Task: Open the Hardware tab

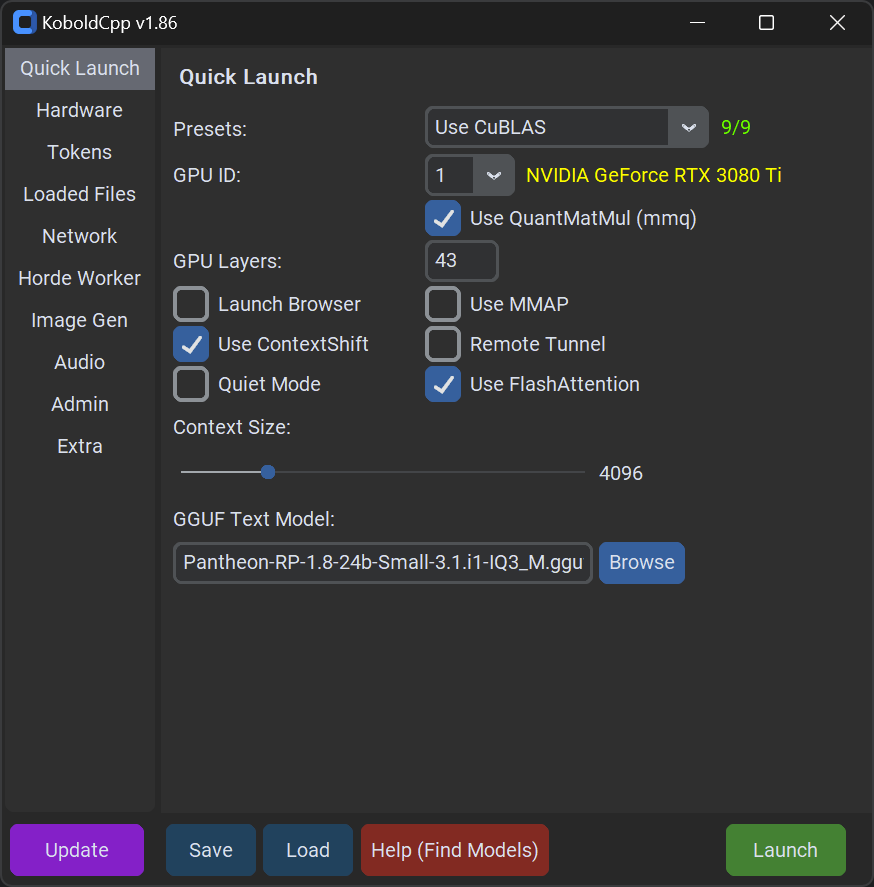Action: tap(80, 110)
